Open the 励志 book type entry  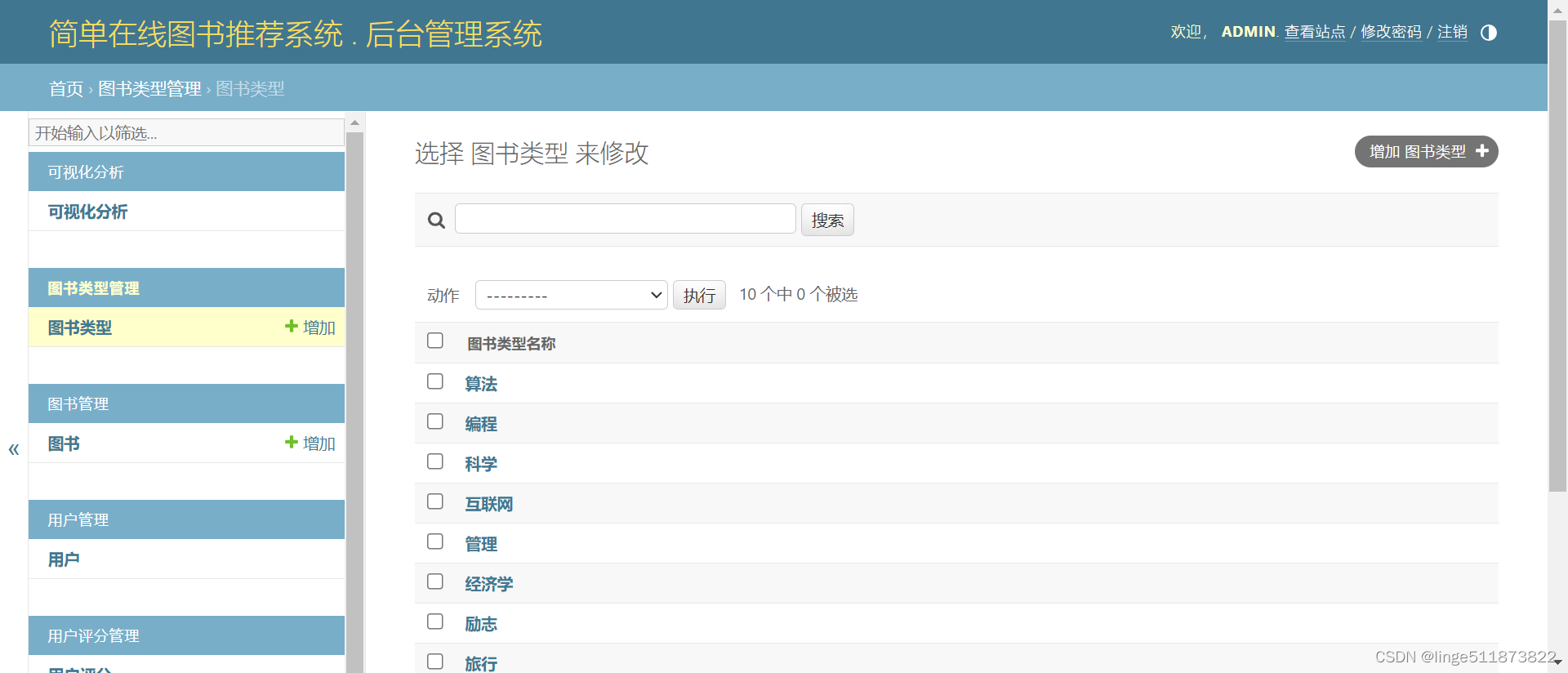(481, 624)
